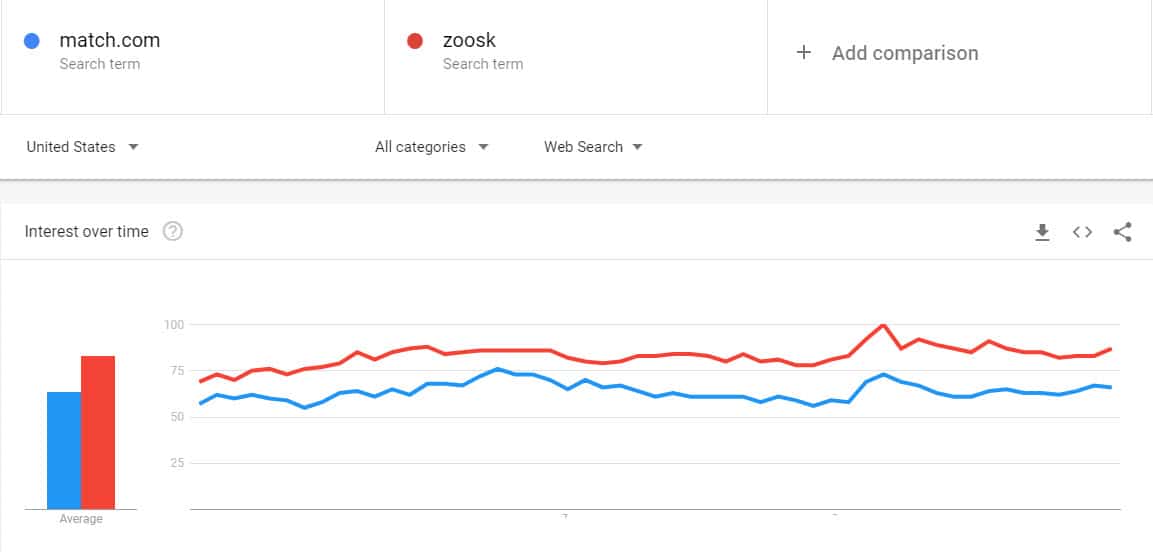Click the plus icon for comparison

(804, 53)
